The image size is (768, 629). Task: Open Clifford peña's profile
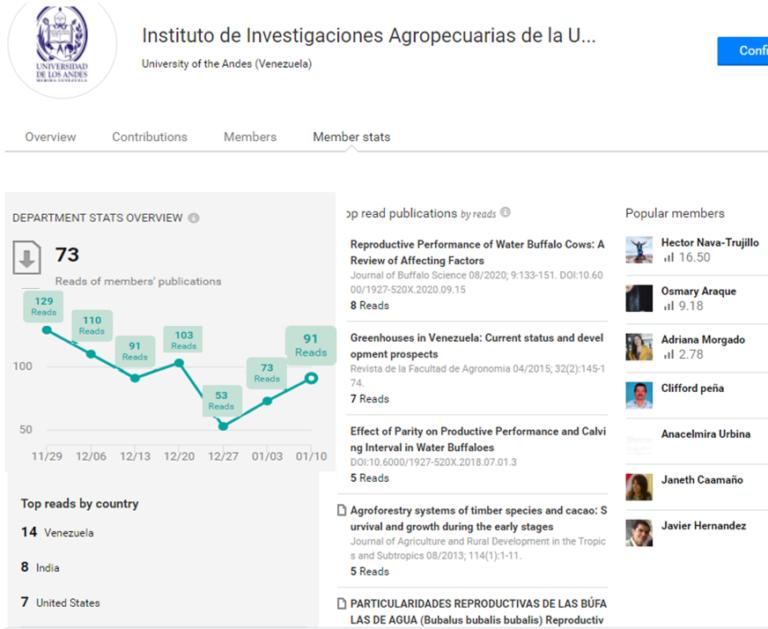coord(693,388)
